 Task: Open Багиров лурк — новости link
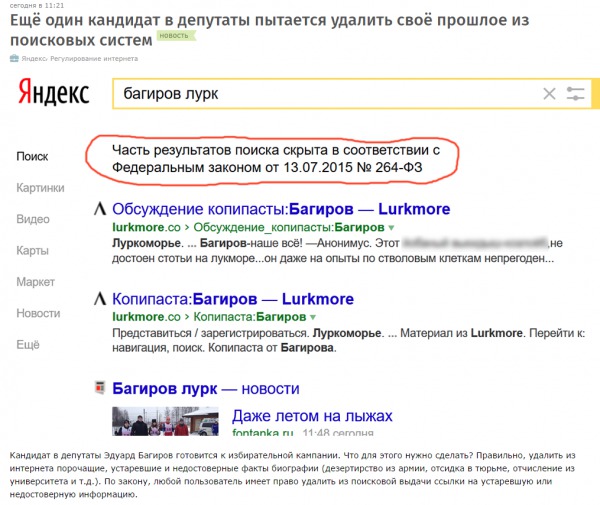click(x=205, y=389)
